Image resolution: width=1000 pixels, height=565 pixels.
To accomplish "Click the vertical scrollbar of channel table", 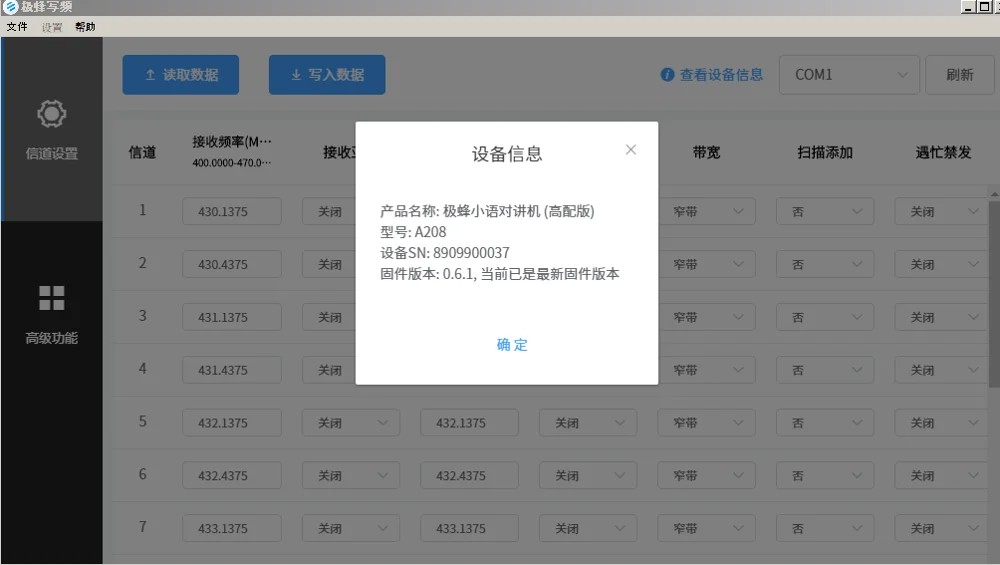I will [994, 294].
